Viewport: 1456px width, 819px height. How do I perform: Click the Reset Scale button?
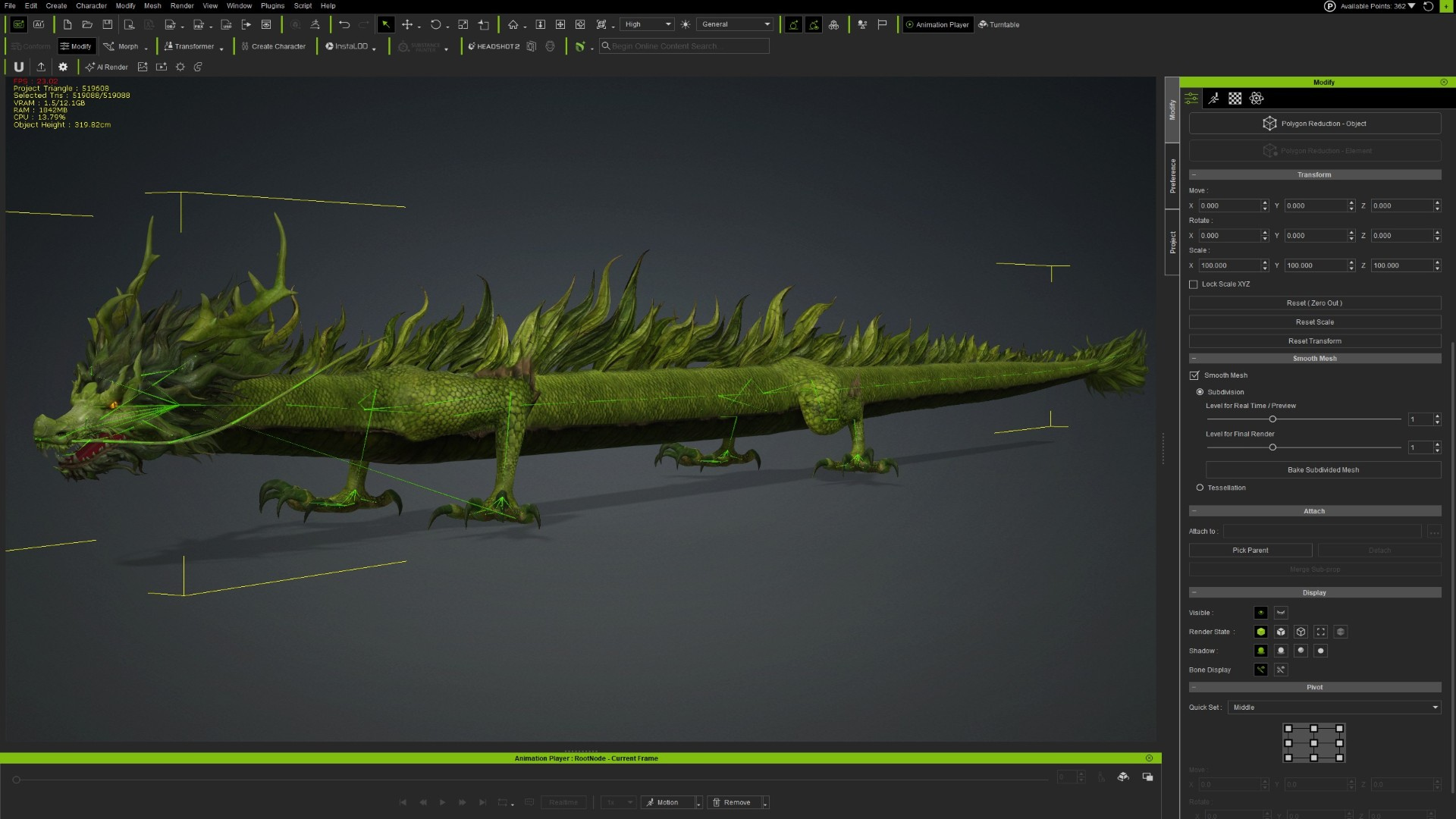tap(1315, 322)
